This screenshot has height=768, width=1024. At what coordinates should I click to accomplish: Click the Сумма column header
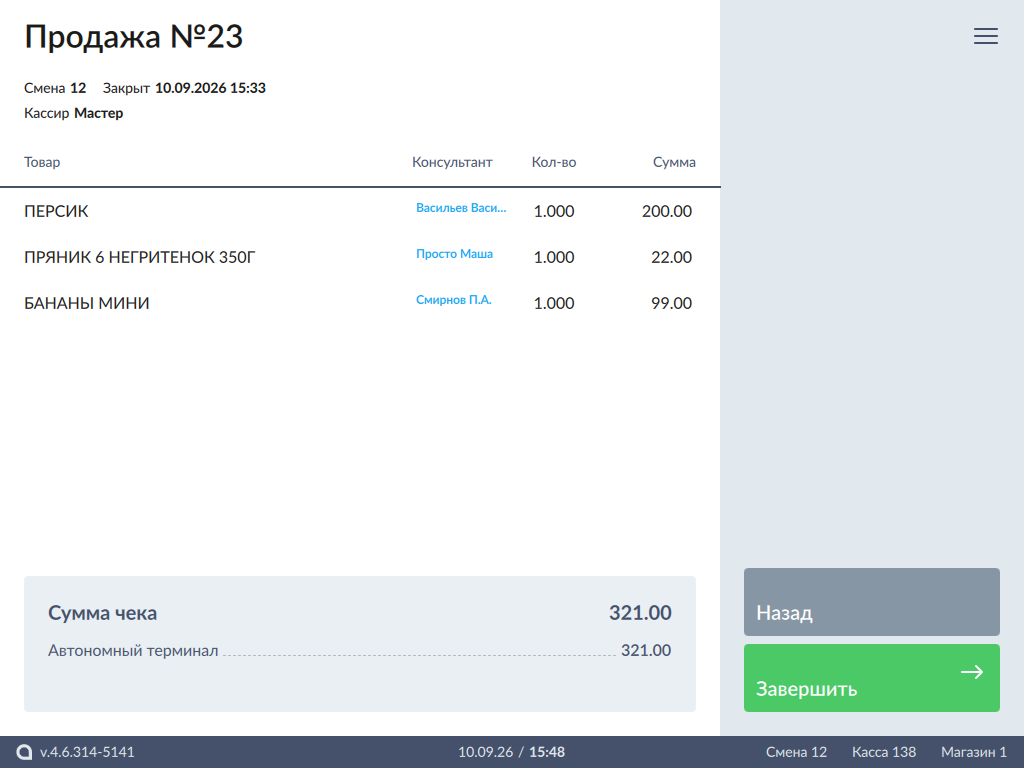(674, 162)
